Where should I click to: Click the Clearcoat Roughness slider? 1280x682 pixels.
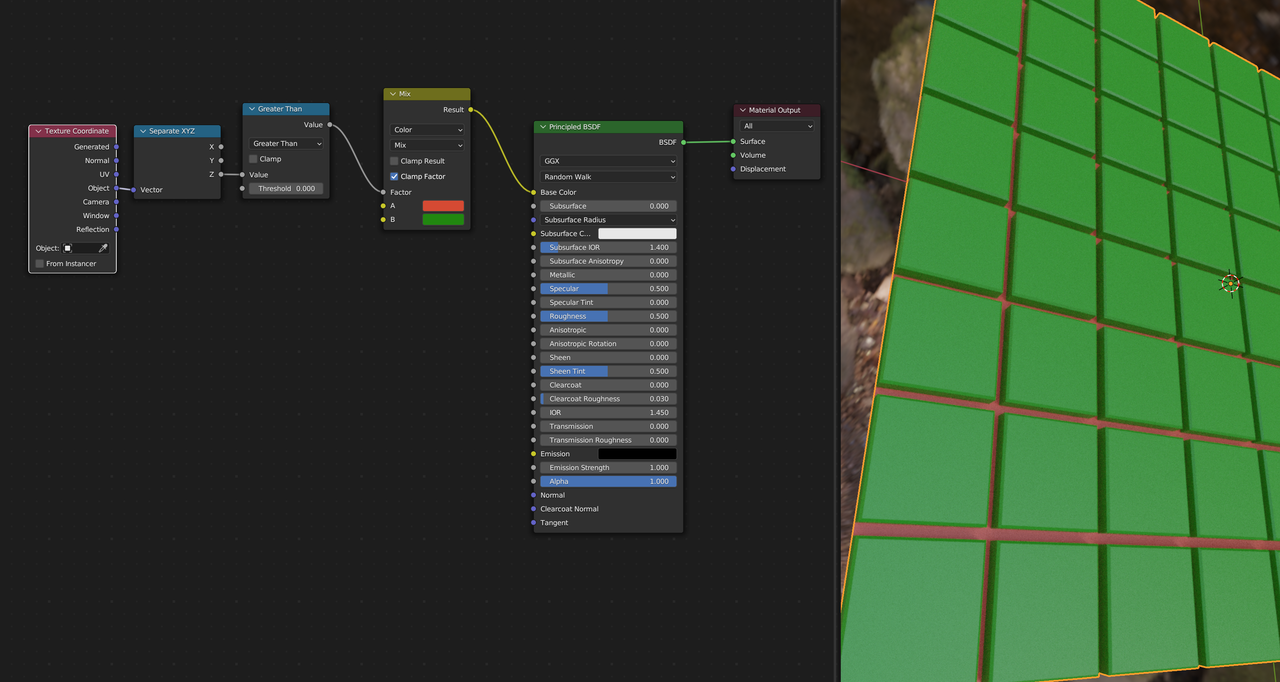coord(608,399)
